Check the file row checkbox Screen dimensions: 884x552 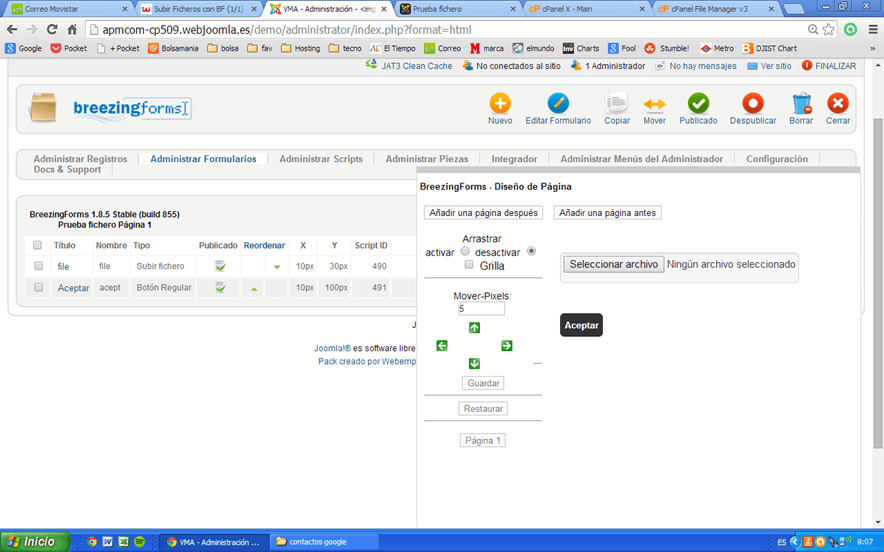click(38, 266)
